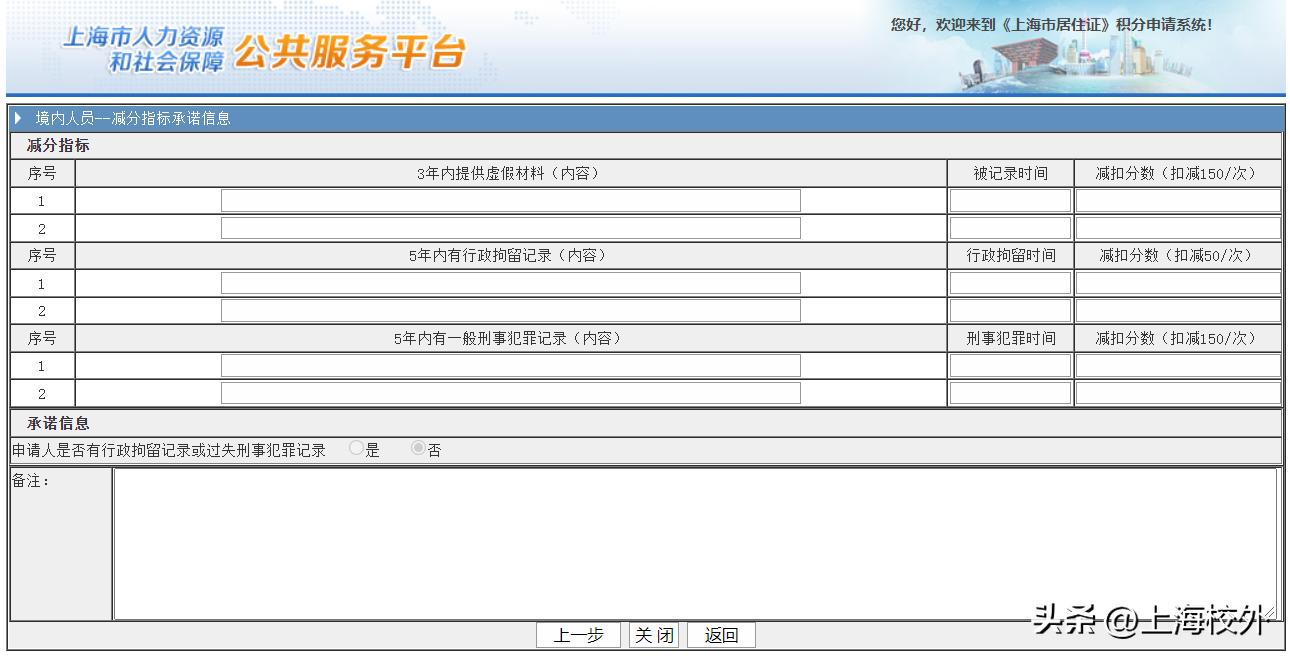Click the 减扣分数（扣减50/次） header
This screenshot has width=1290, height=656.
coord(1176,256)
